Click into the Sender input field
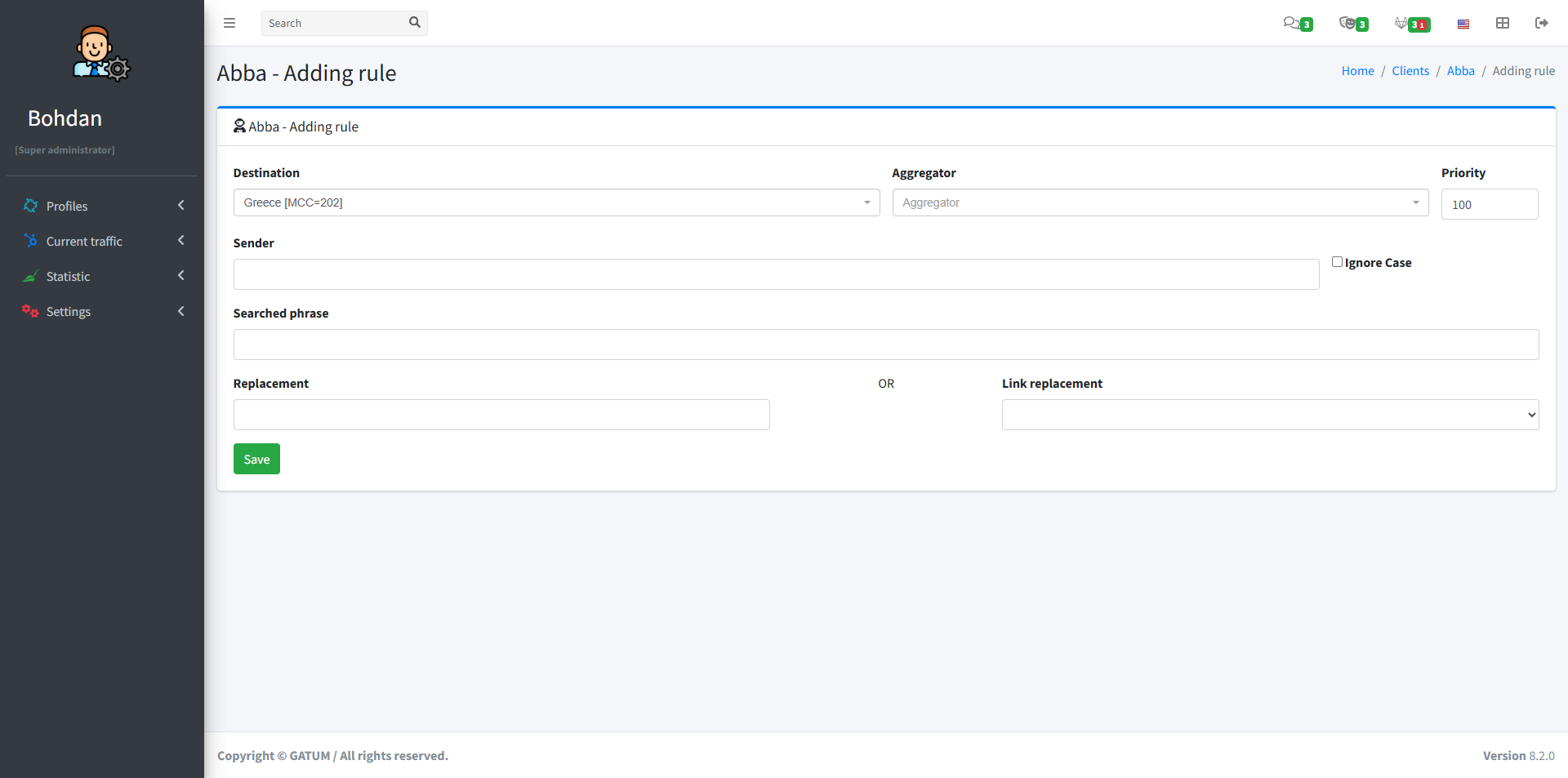This screenshot has height=778, width=1568. pos(776,274)
